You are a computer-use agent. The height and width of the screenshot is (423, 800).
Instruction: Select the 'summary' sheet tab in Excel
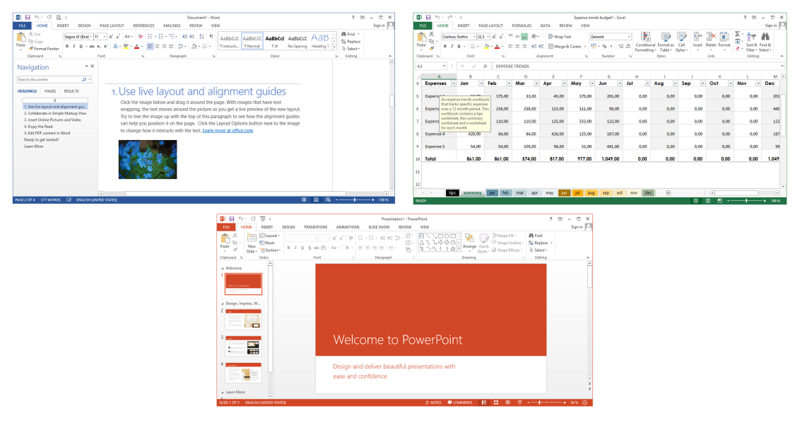coord(472,193)
